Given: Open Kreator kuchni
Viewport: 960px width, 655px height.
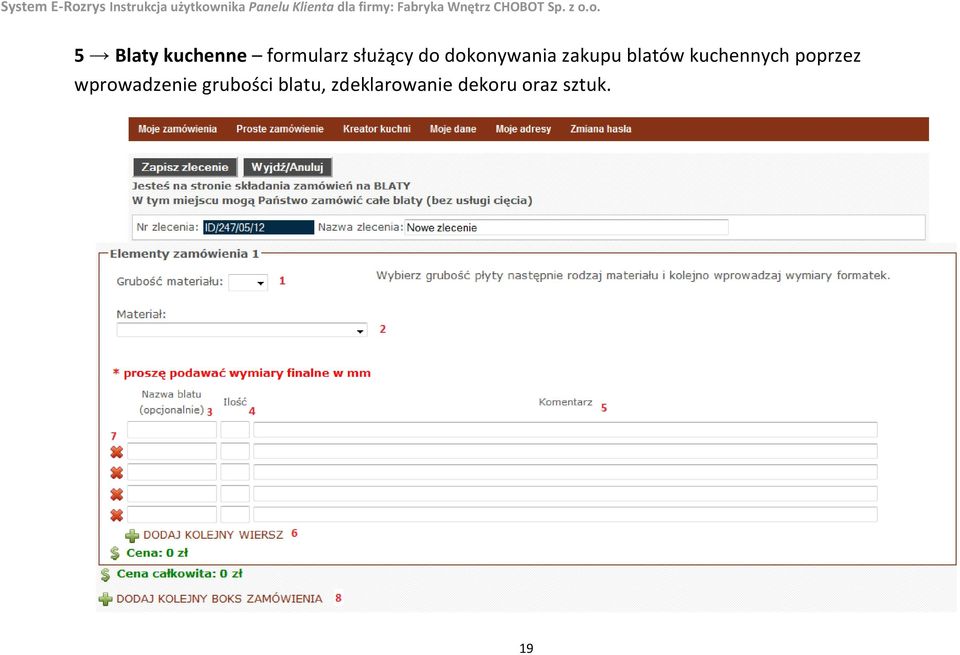Looking at the screenshot, I should 377,129.
